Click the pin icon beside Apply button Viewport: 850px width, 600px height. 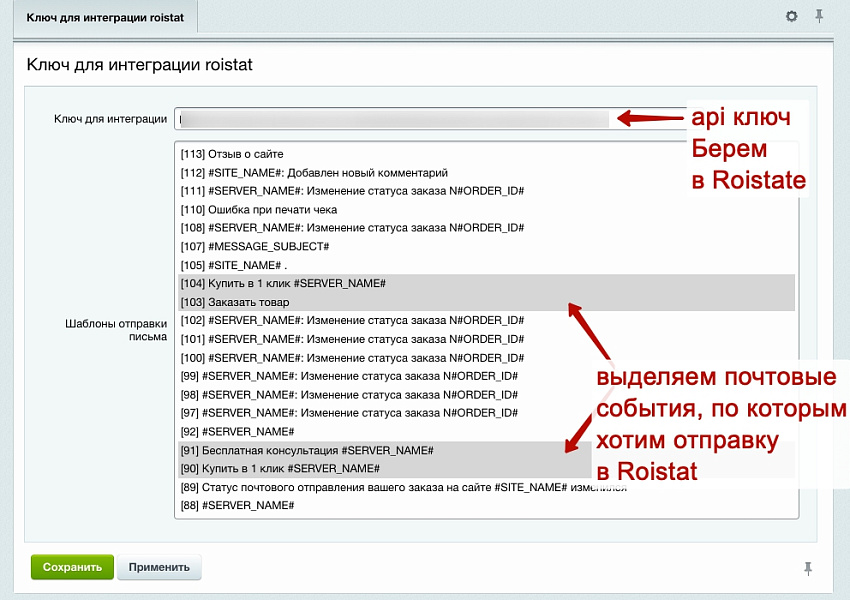808,568
